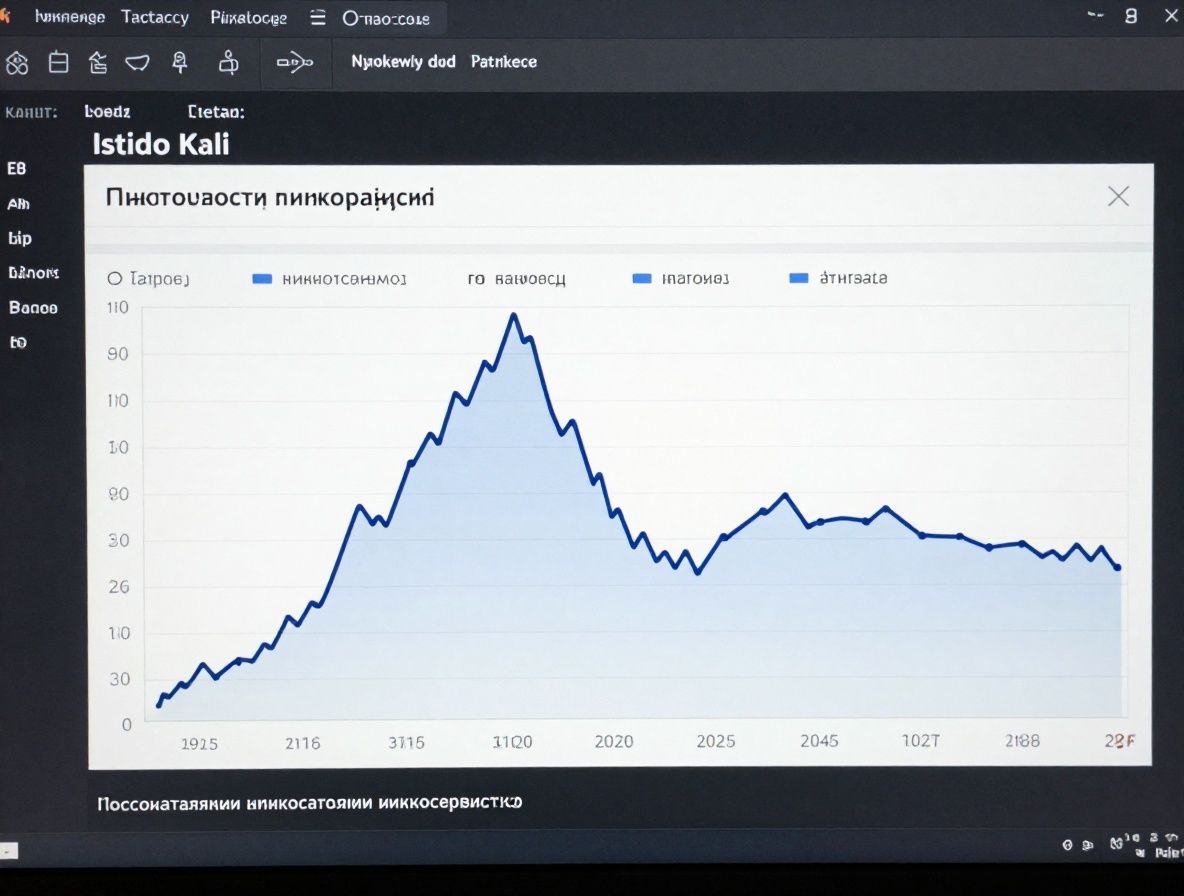Click the calendar icon in the toolbar

(59, 62)
